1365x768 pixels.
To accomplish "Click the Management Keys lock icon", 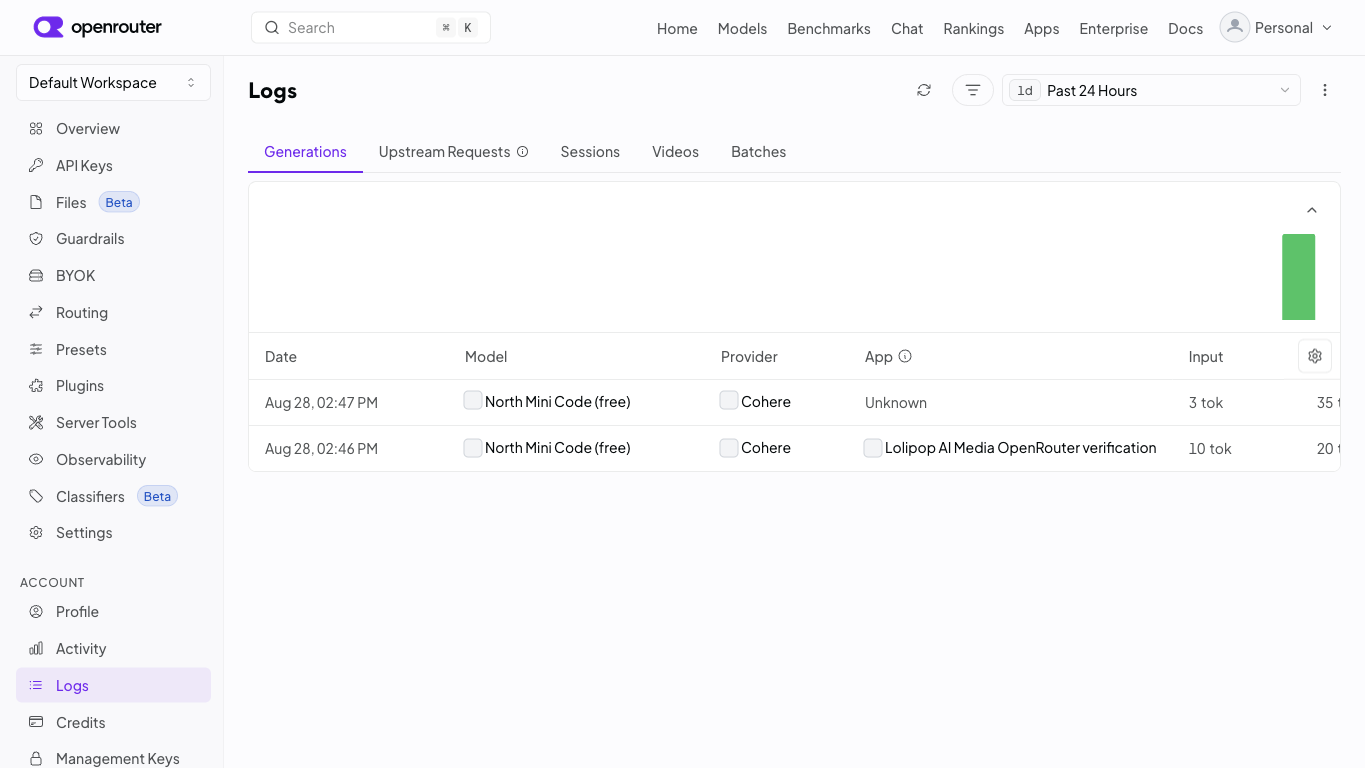I will (x=36, y=759).
